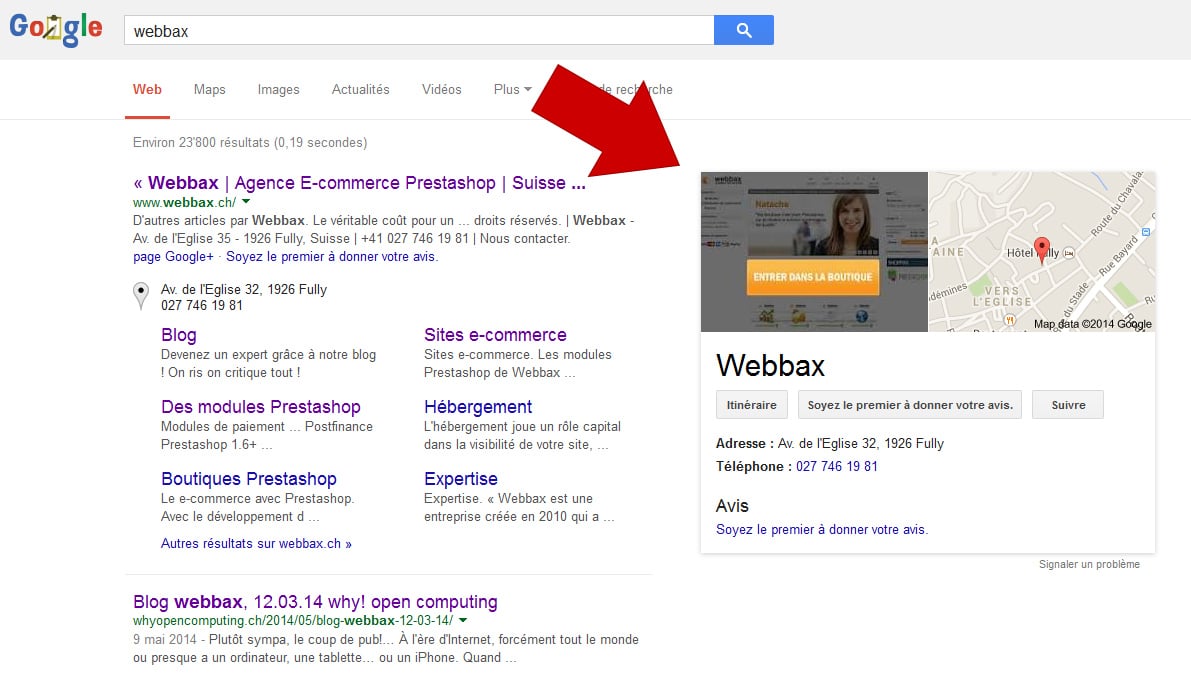Click the blue search magnifier button
1191x674 pixels.
click(744, 30)
